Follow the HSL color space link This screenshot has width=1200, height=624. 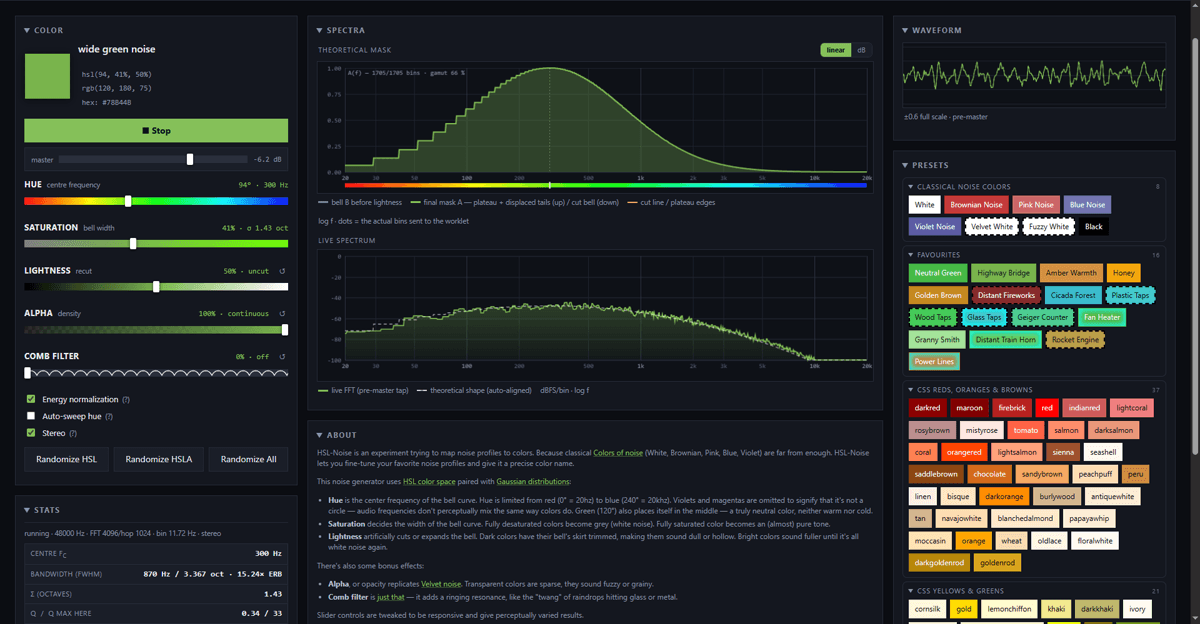431,481
